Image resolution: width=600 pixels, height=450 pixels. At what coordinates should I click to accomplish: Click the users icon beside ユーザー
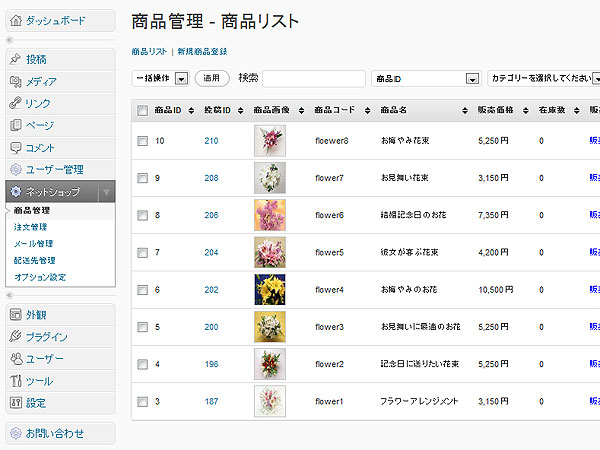point(16,359)
